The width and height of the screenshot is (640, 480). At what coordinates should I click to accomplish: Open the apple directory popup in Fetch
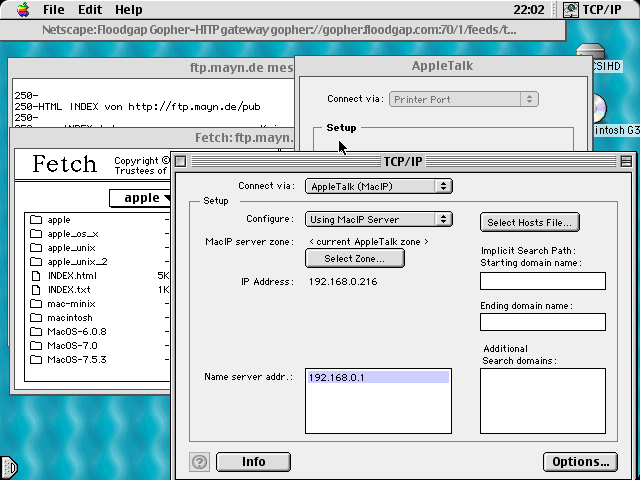click(140, 198)
